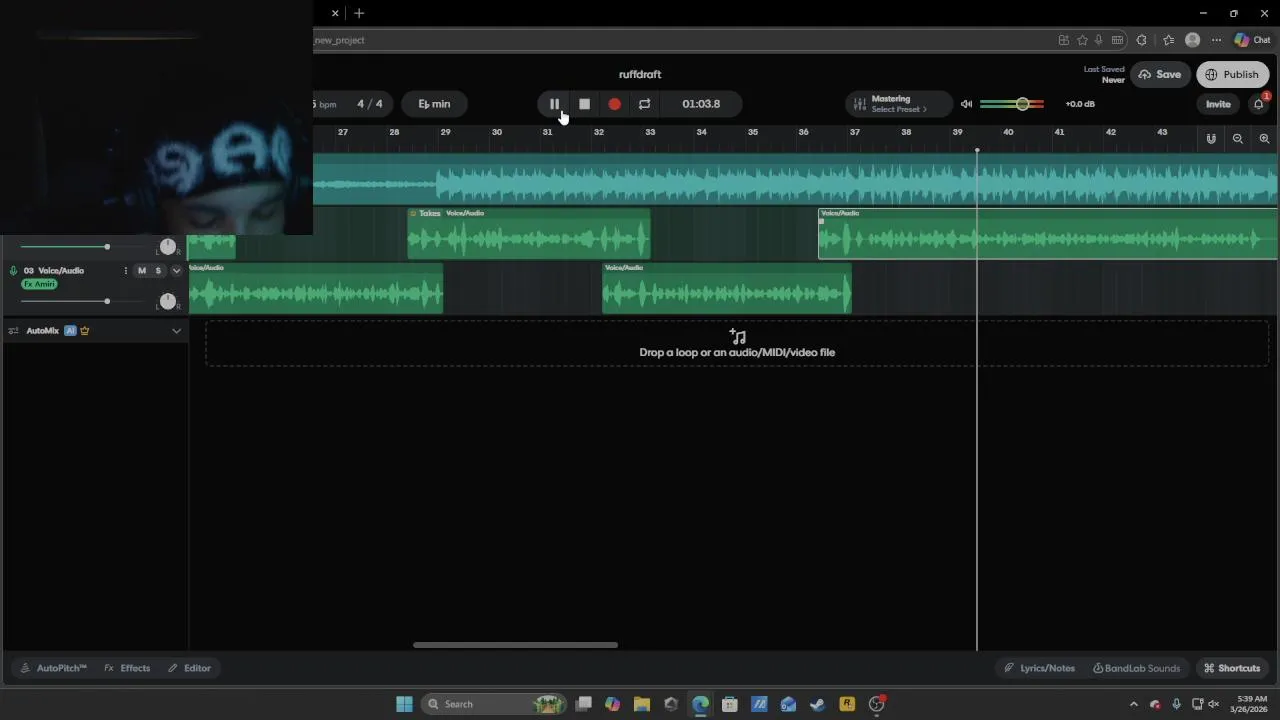Viewport: 1280px width, 720px height.
Task: Click the AutoMix mixer icon
Action: coord(14,331)
